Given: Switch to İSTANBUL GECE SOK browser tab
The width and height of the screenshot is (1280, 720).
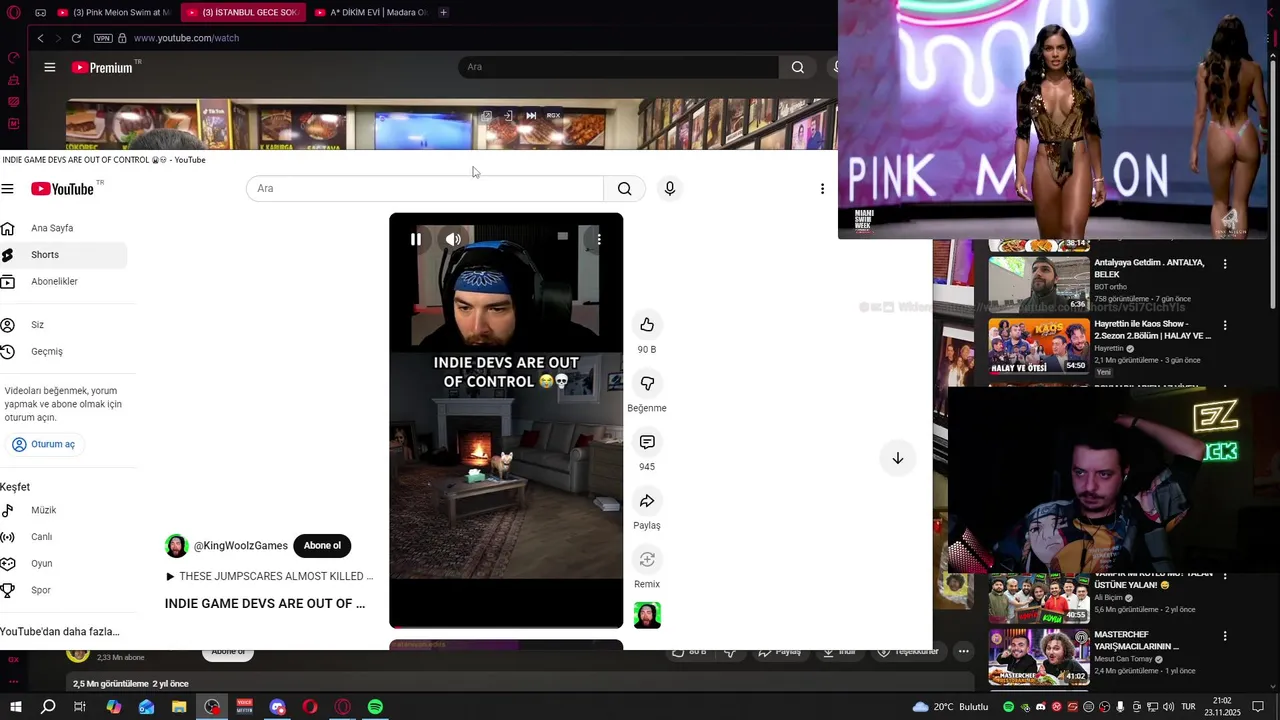Looking at the screenshot, I should click(242, 12).
